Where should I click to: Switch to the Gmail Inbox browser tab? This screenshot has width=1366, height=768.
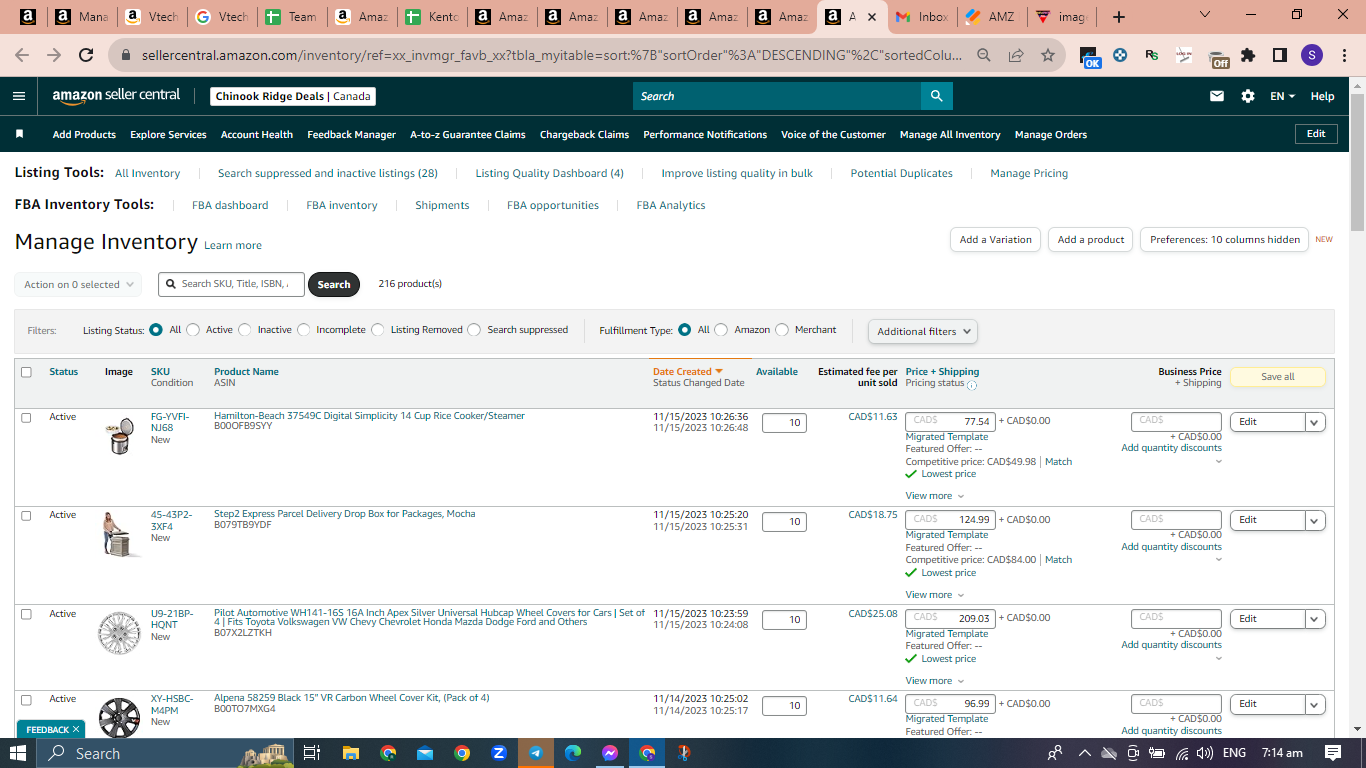(x=921, y=17)
